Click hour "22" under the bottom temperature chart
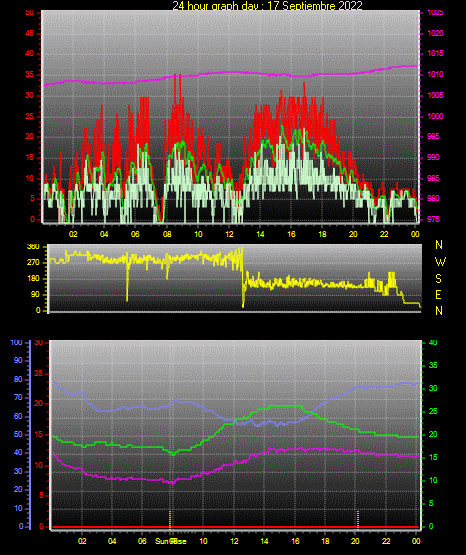The height and width of the screenshot is (555, 466). (x=386, y=541)
